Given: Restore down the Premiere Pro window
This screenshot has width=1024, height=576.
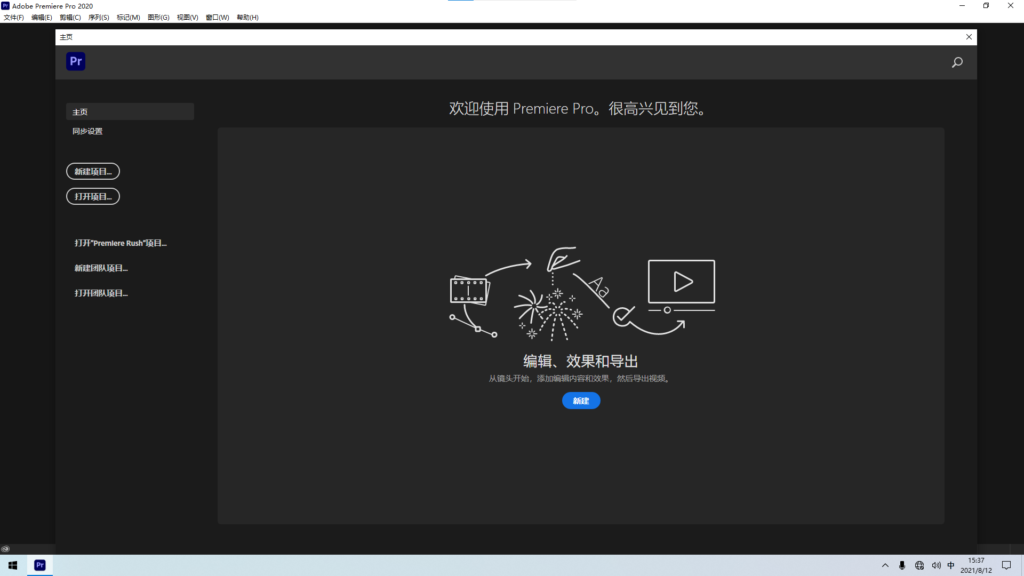Looking at the screenshot, I should (986, 6).
